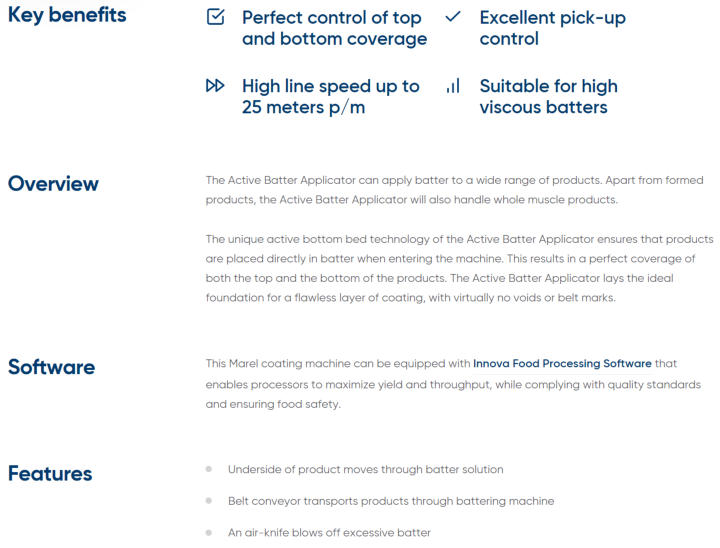Click the "Underside of product moves through batter" item
Screen dimensions: 720x548
tap(366, 469)
